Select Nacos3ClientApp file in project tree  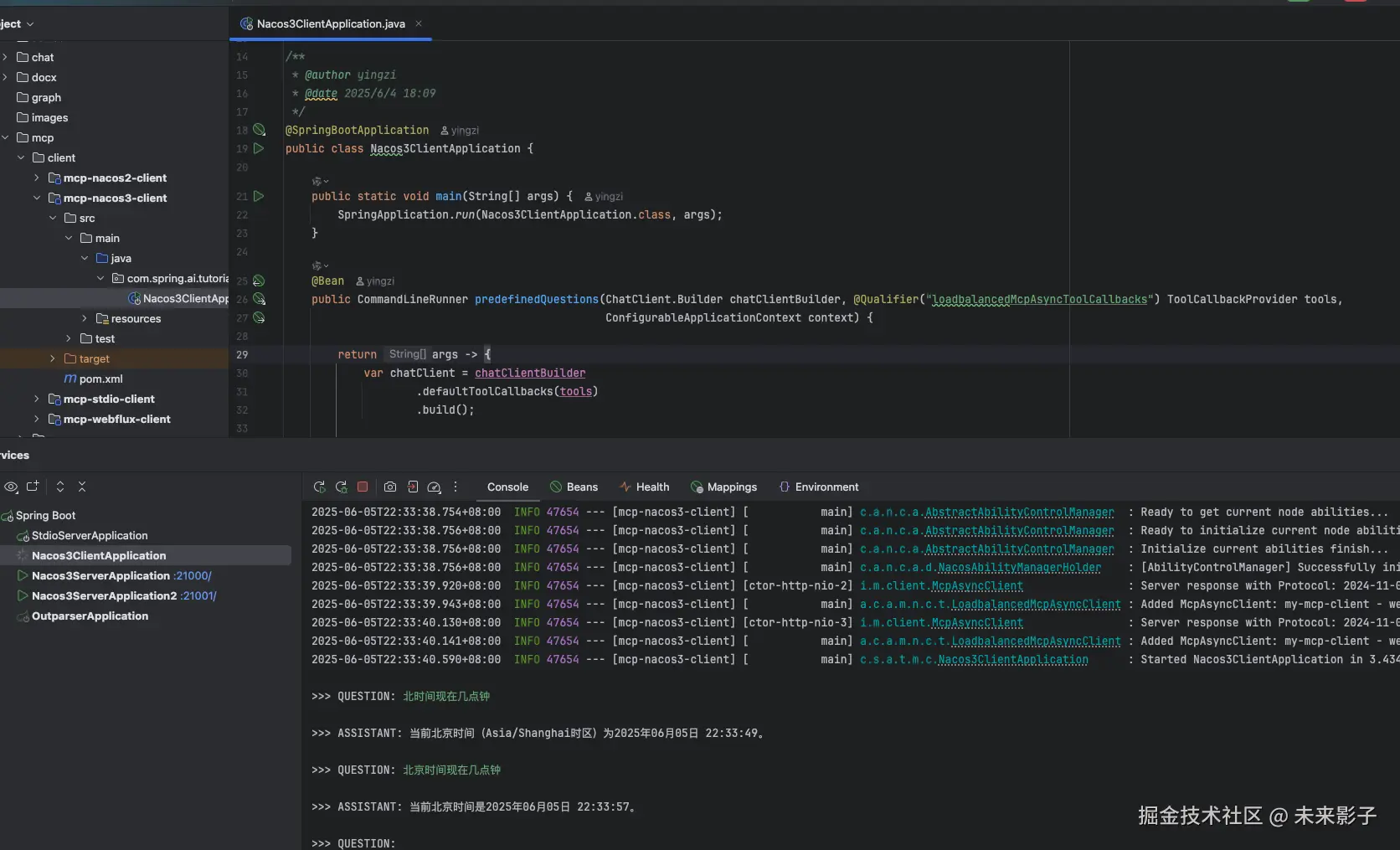178,298
